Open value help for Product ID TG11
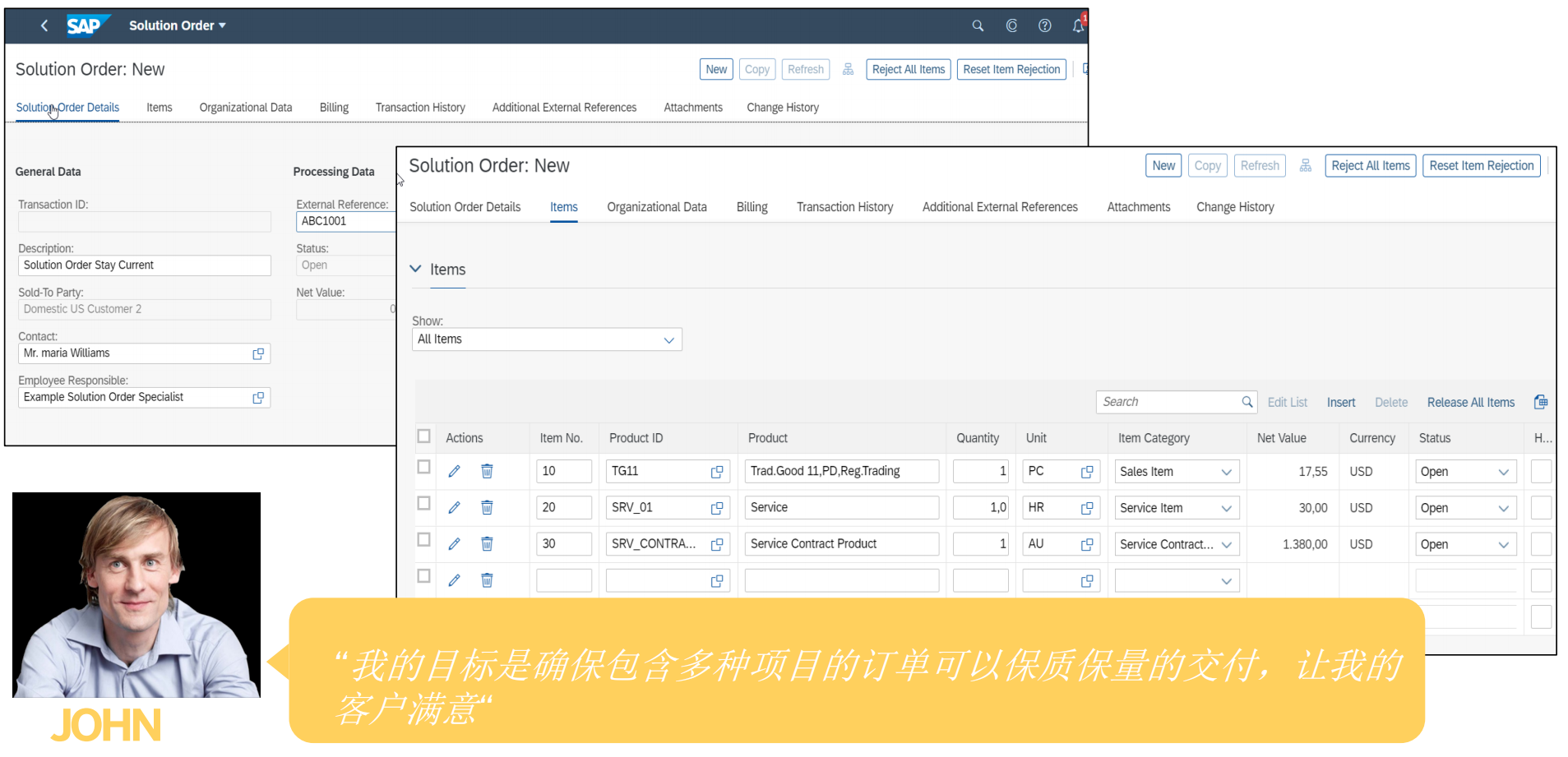Screen dimensions: 1568x757 point(717,472)
